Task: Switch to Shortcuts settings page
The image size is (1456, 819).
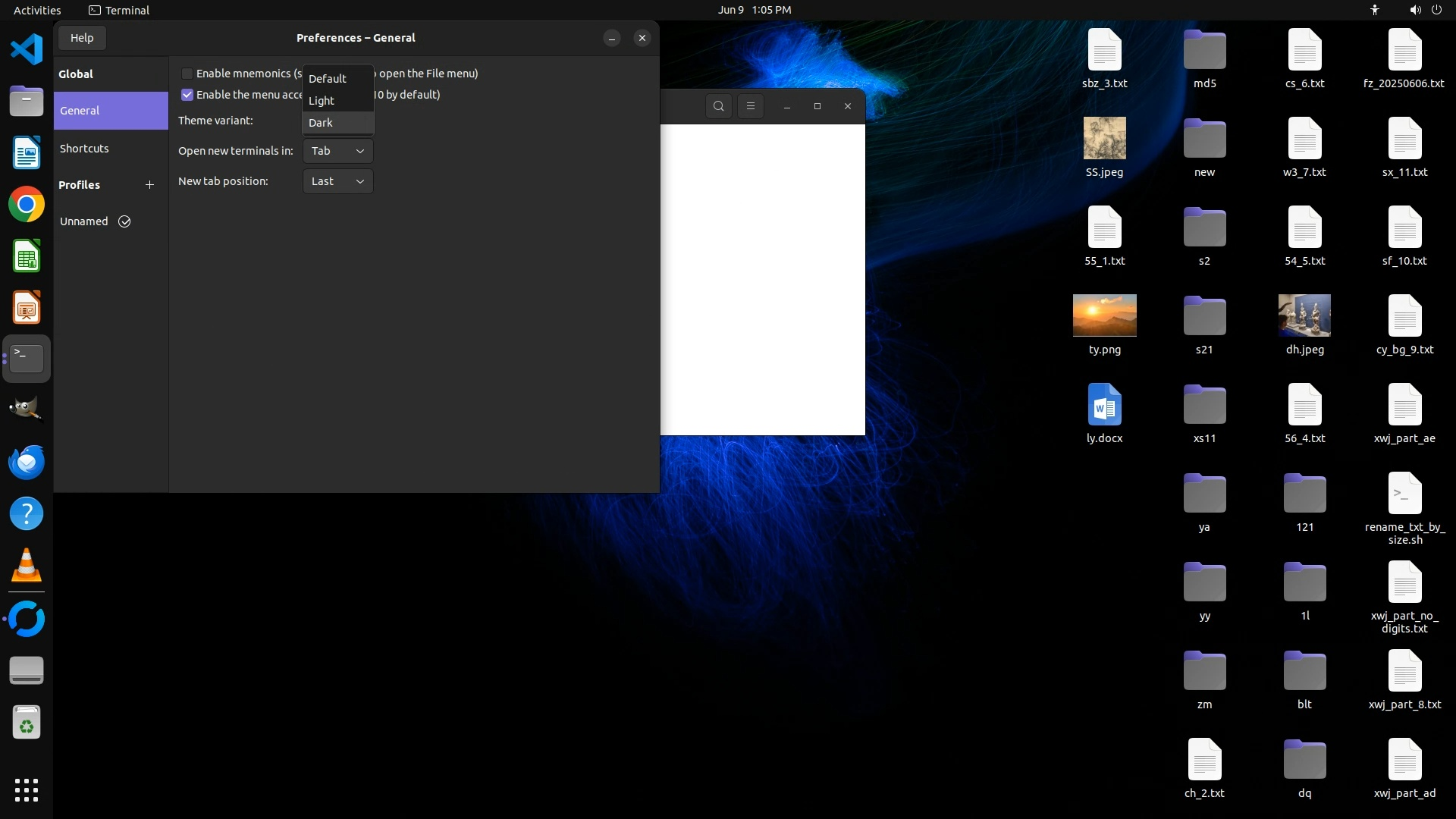Action: (84, 149)
